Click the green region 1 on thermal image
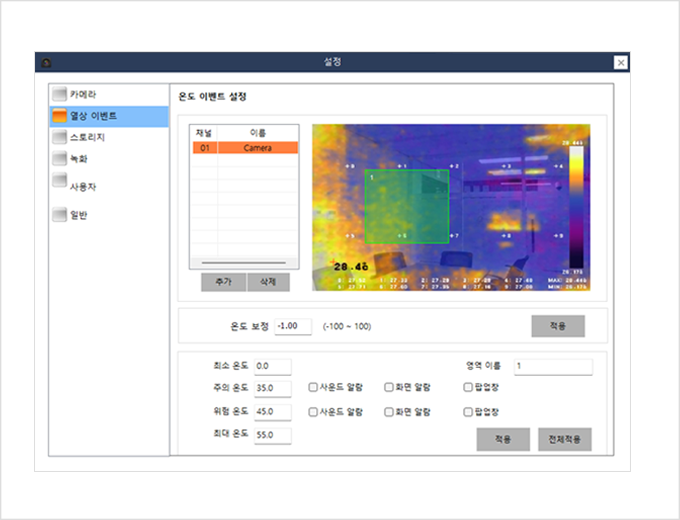The image size is (680, 520). pos(407,206)
